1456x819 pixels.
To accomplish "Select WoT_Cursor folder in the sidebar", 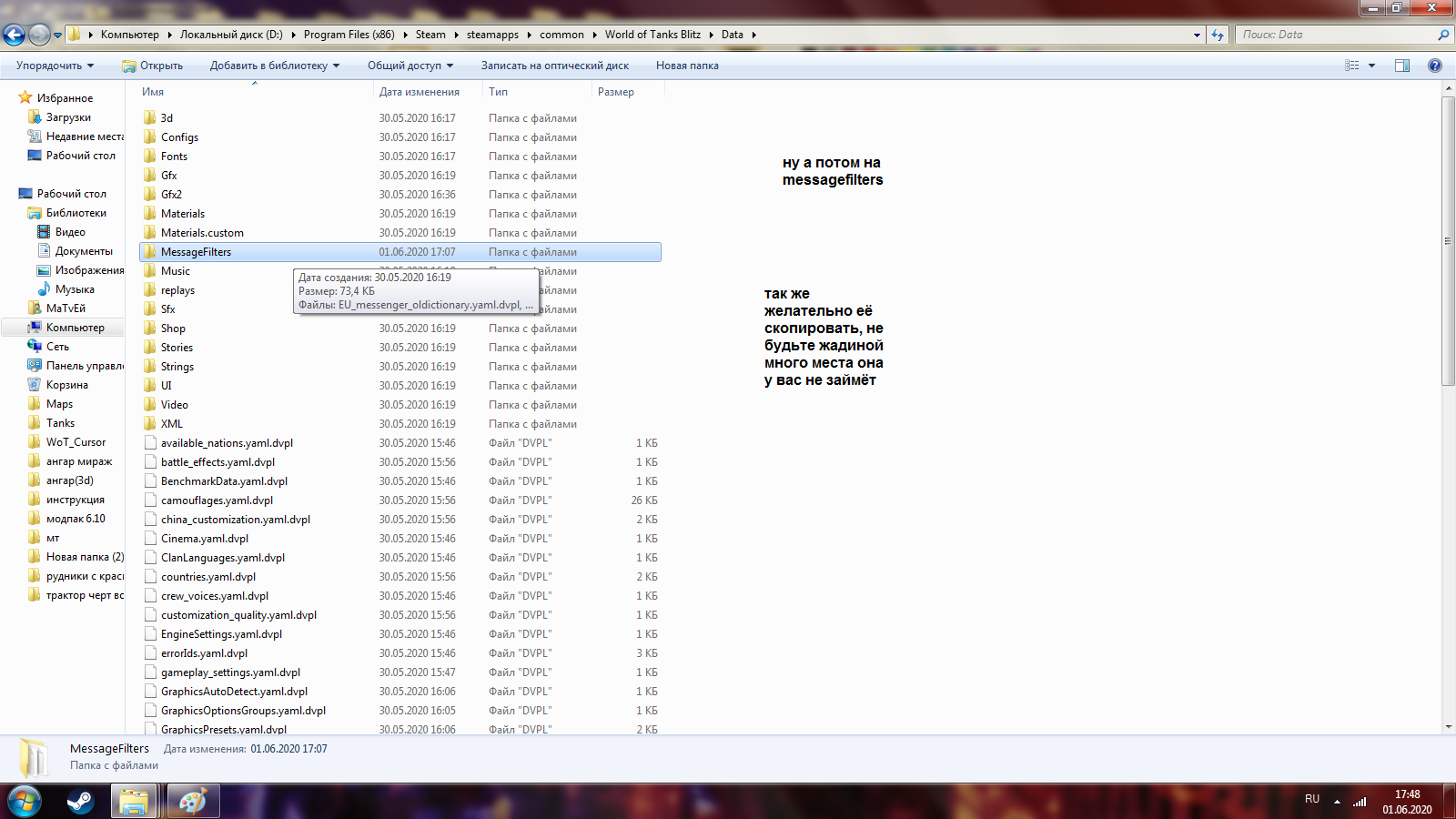I will (x=76, y=442).
